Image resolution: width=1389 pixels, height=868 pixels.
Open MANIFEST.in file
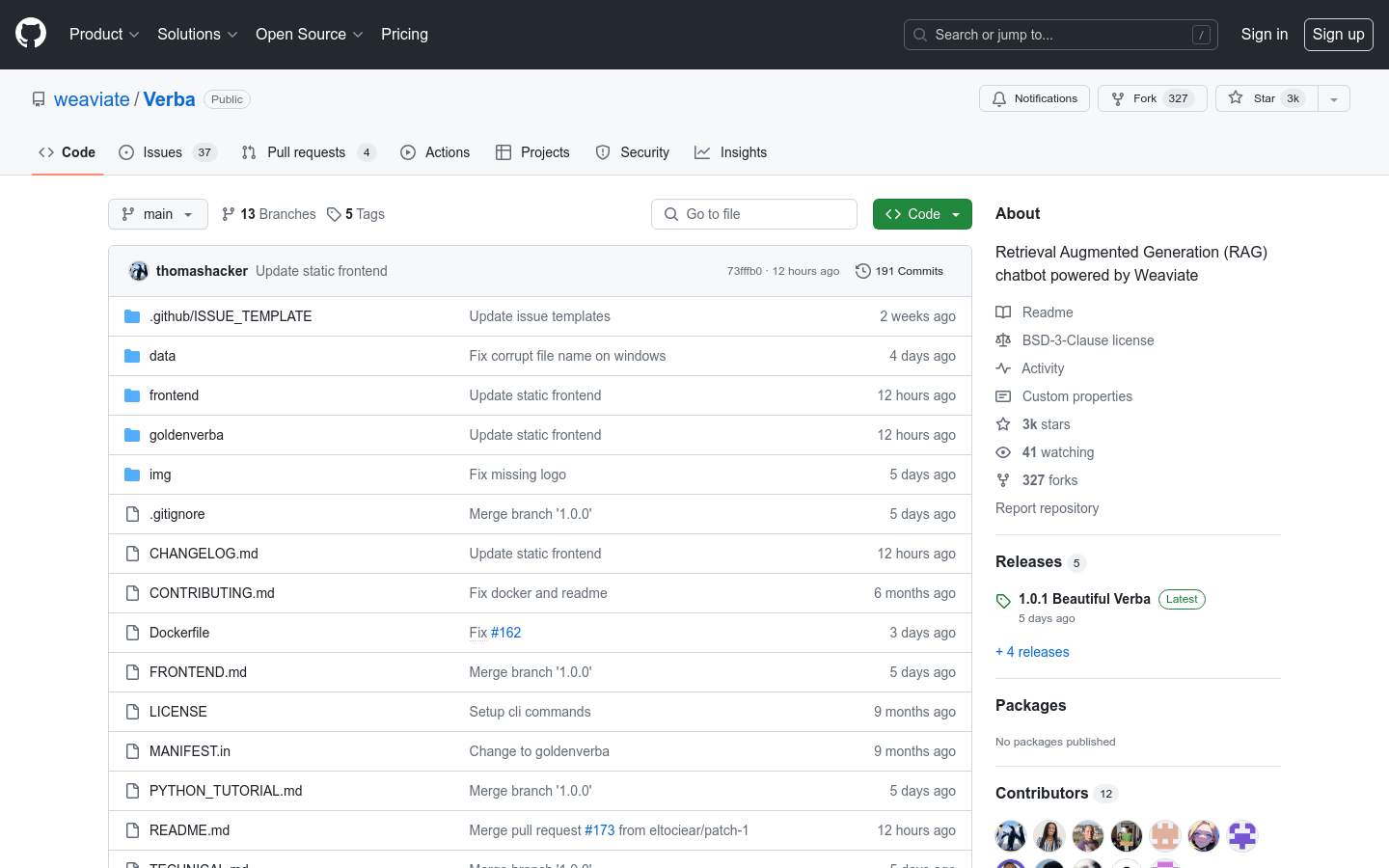(x=190, y=751)
